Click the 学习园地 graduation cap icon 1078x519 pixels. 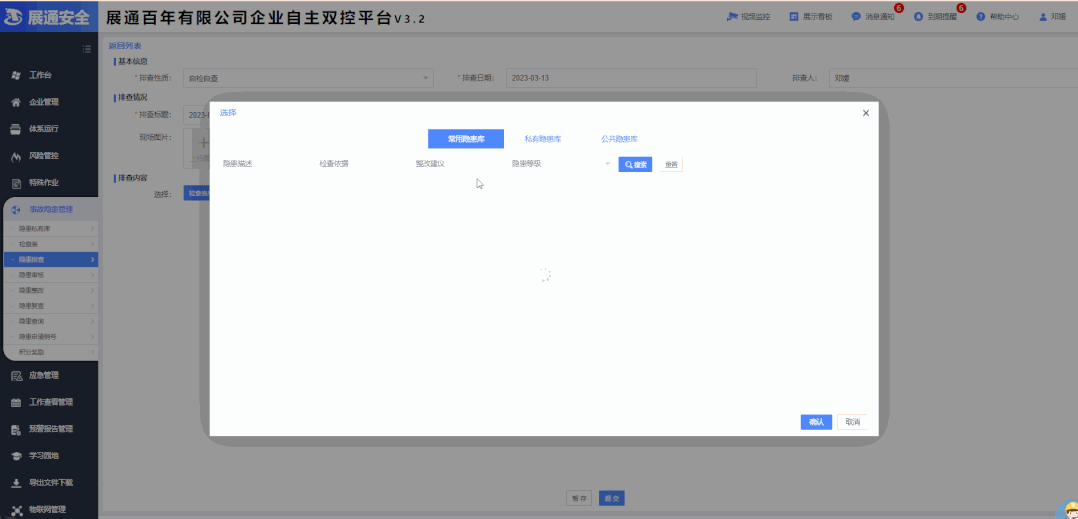tap(16, 456)
